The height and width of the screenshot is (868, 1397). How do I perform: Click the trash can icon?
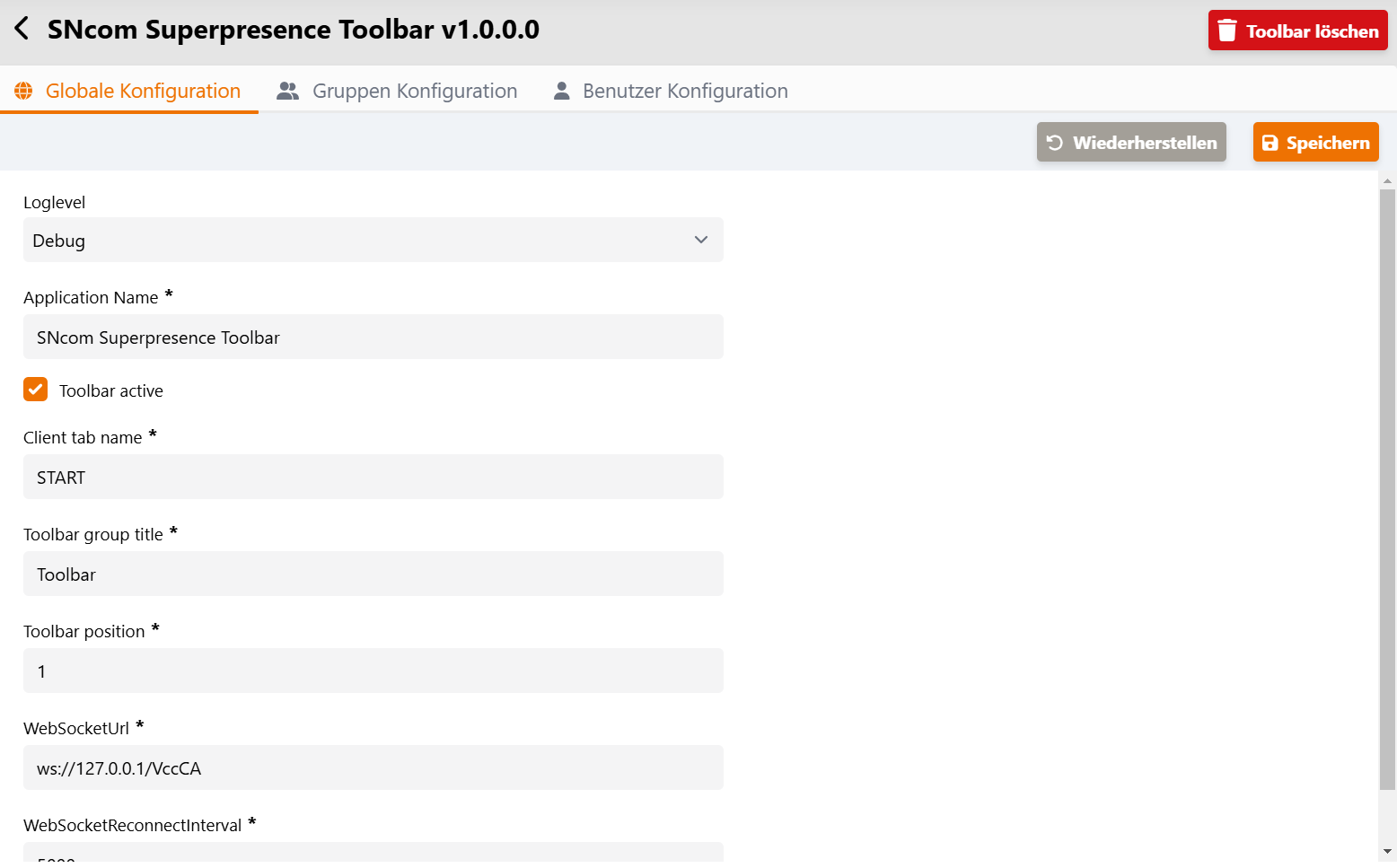pyautogui.click(x=1226, y=31)
